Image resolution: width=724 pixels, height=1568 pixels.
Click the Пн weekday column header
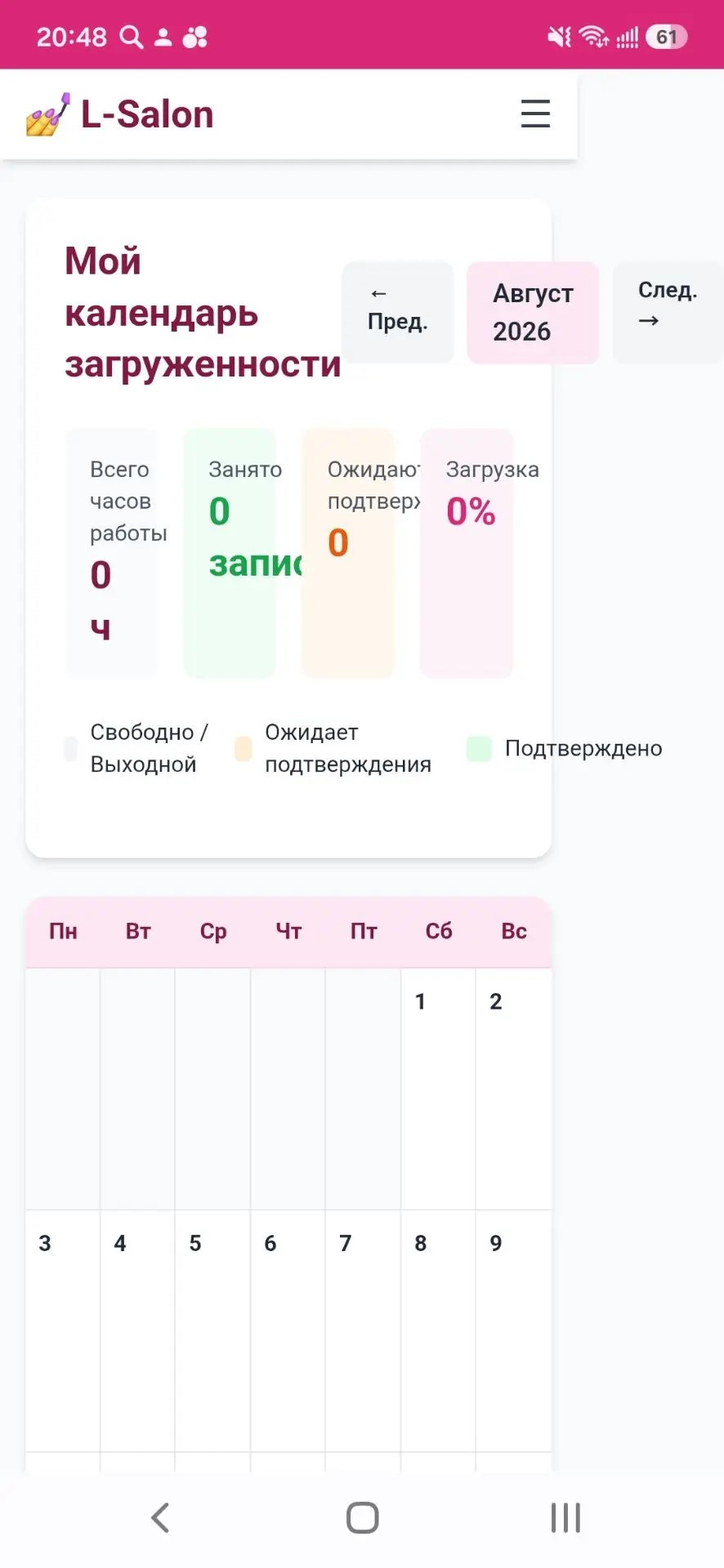63,931
